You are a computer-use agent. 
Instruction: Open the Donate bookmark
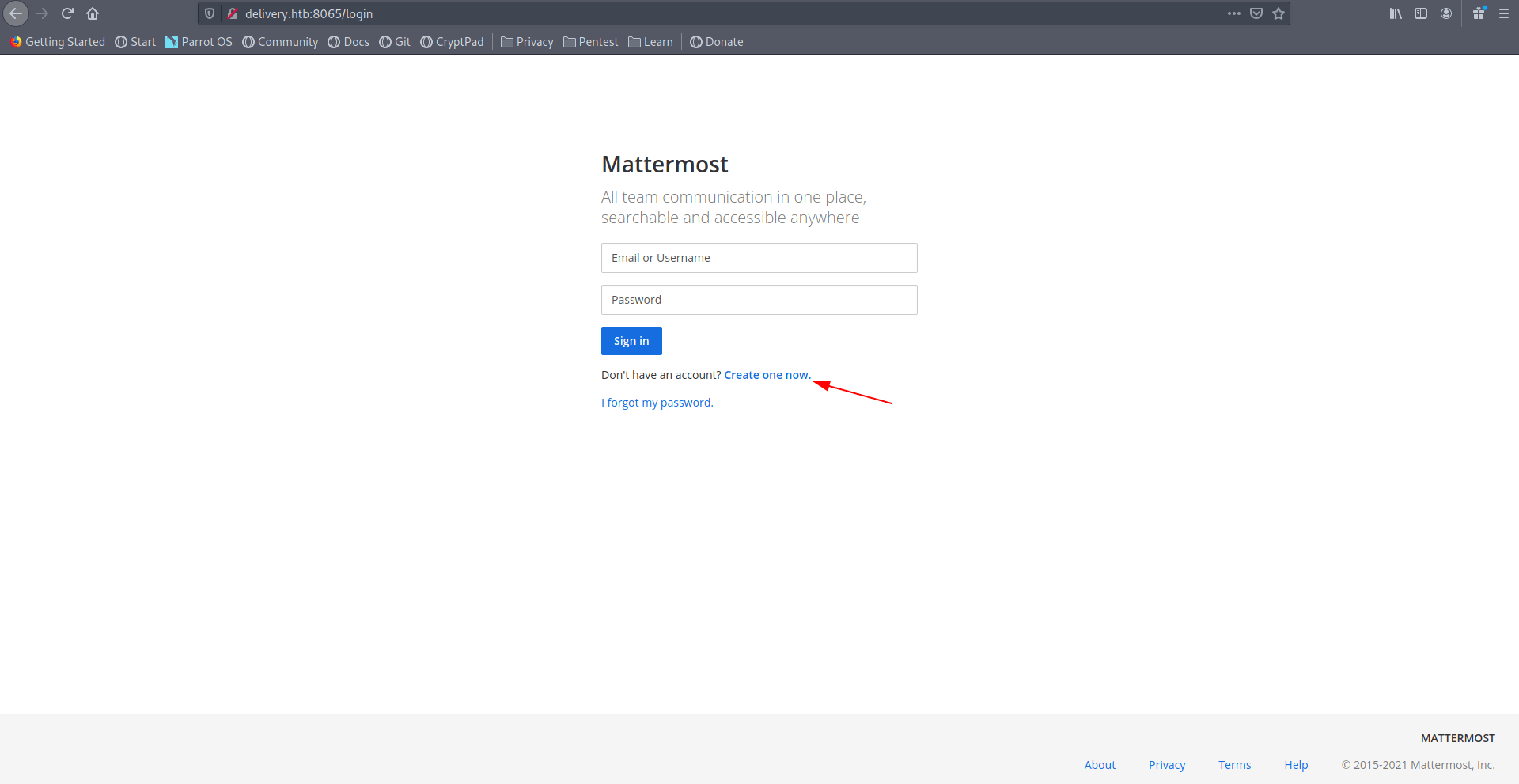point(717,42)
